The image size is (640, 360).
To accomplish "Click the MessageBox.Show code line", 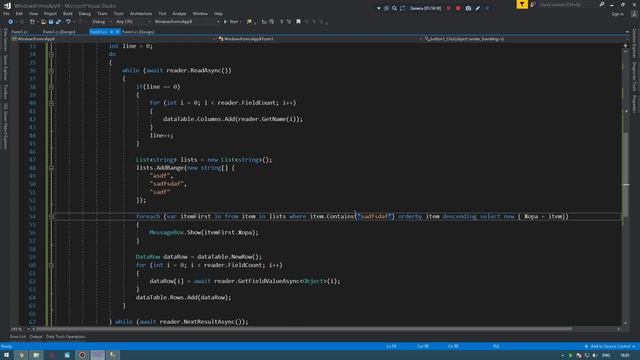I will (x=204, y=233).
